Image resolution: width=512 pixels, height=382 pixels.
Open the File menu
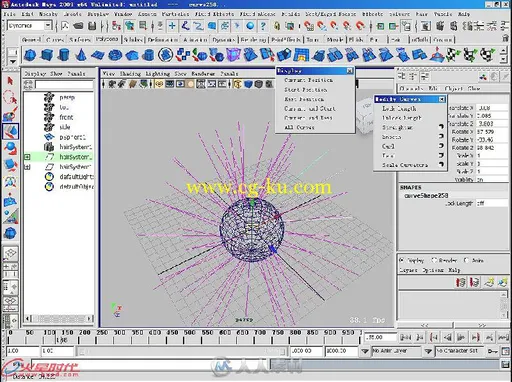(9, 14)
